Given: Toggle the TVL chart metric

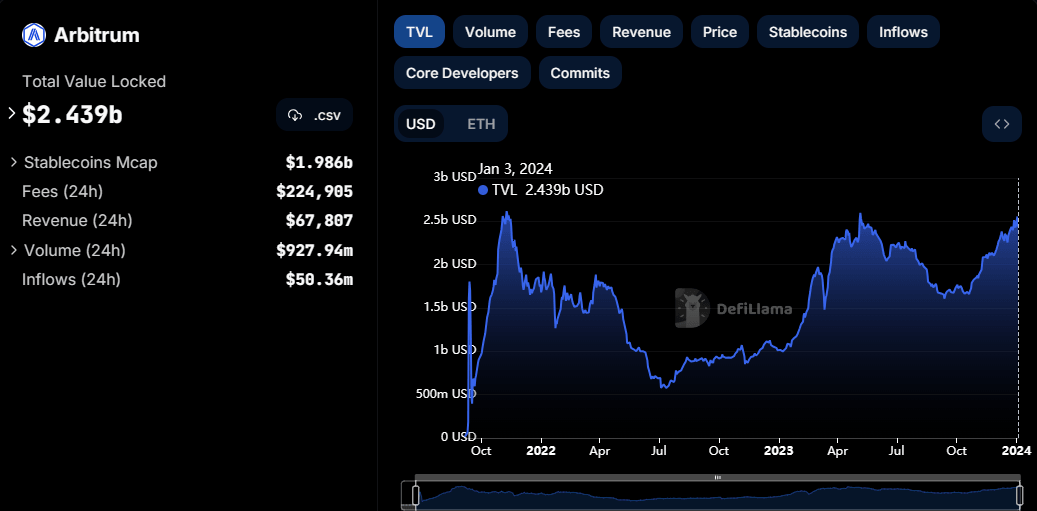Looking at the screenshot, I should (x=419, y=32).
